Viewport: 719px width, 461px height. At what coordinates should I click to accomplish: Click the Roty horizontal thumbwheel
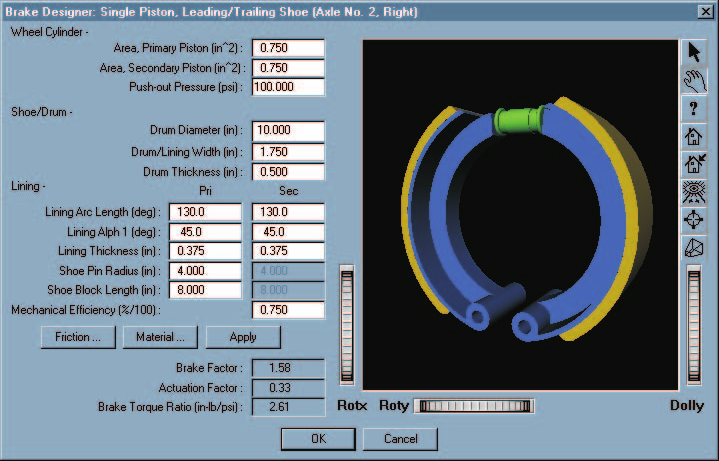tap(474, 406)
